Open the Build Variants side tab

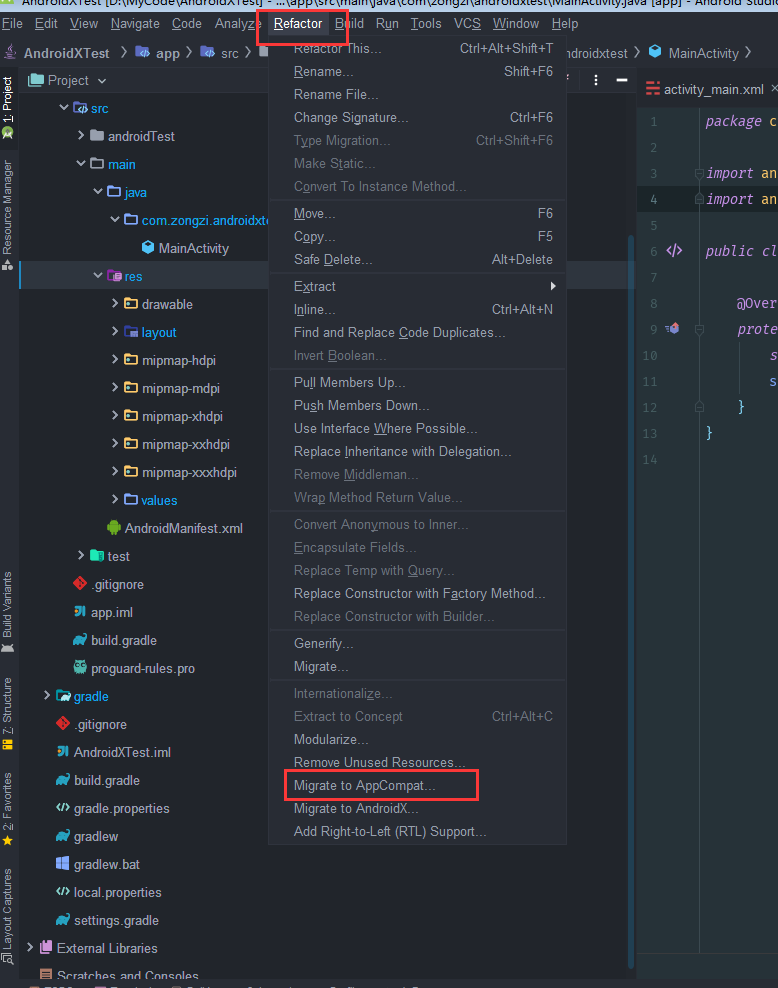tap(8, 612)
